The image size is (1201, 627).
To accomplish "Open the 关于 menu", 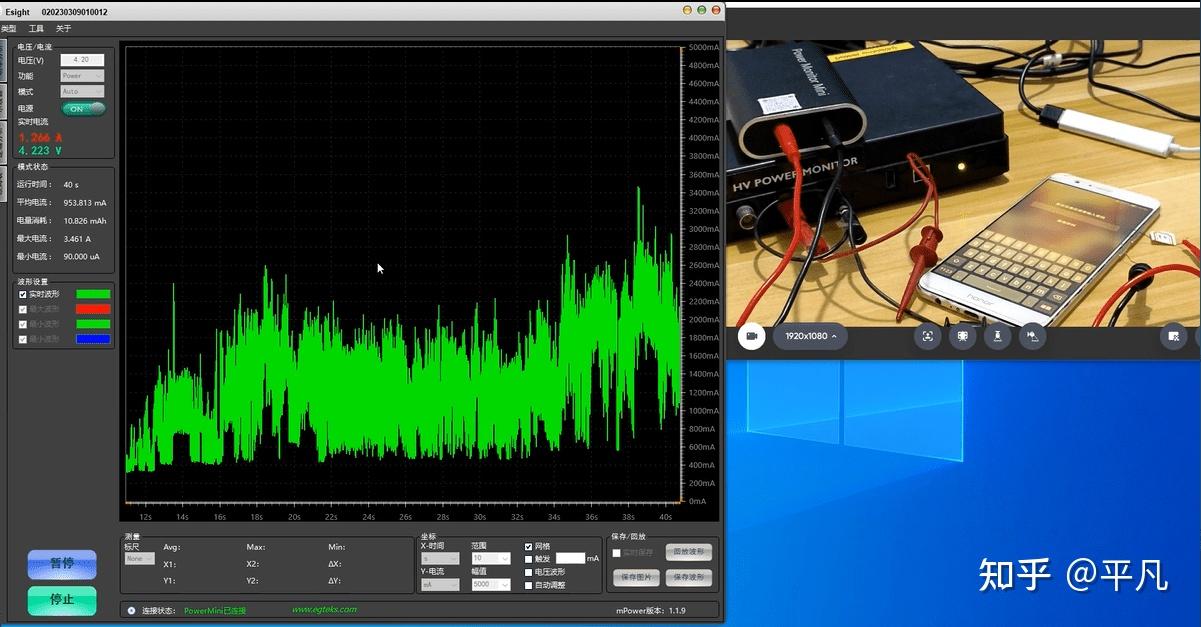I will click(62, 28).
